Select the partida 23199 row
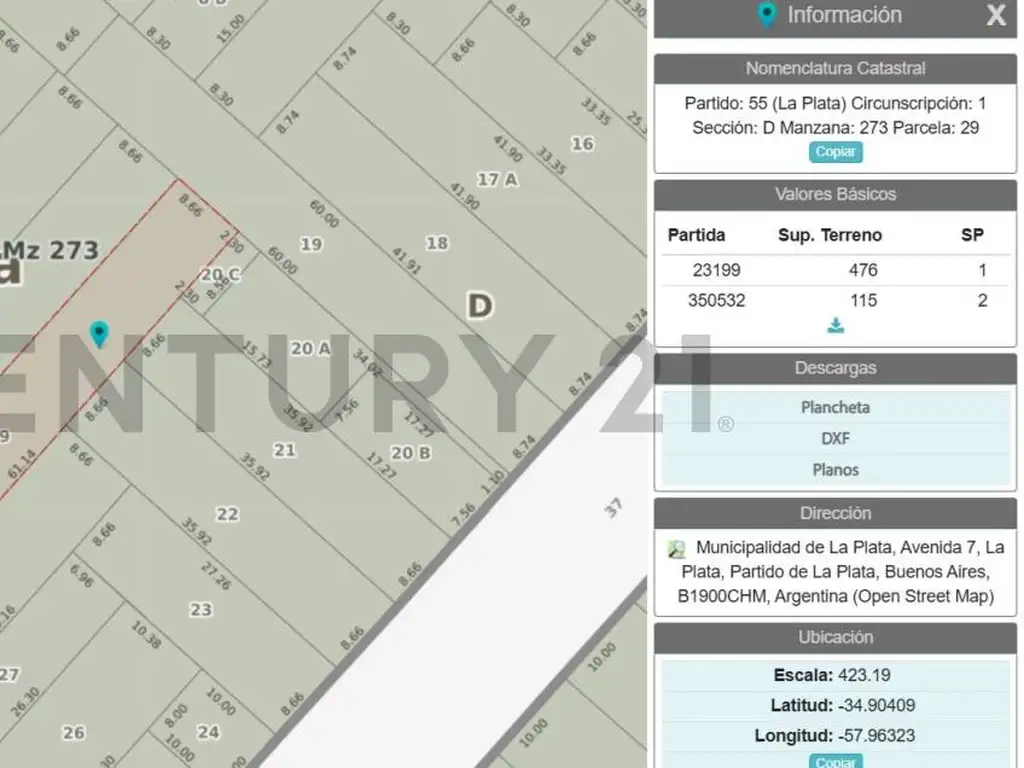The height and width of the screenshot is (768, 1024). 835,270
